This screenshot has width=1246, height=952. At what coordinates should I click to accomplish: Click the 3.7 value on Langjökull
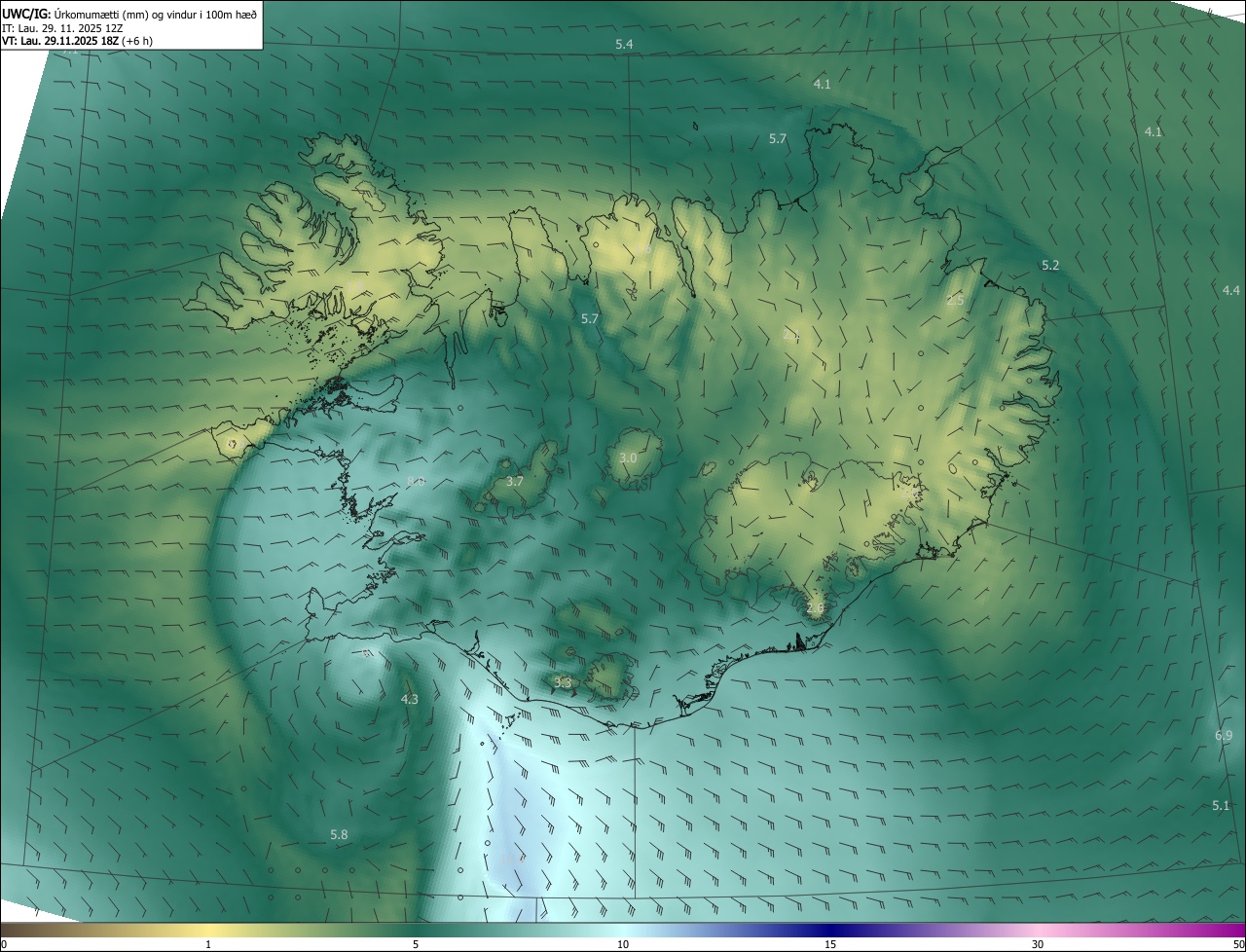(x=515, y=481)
